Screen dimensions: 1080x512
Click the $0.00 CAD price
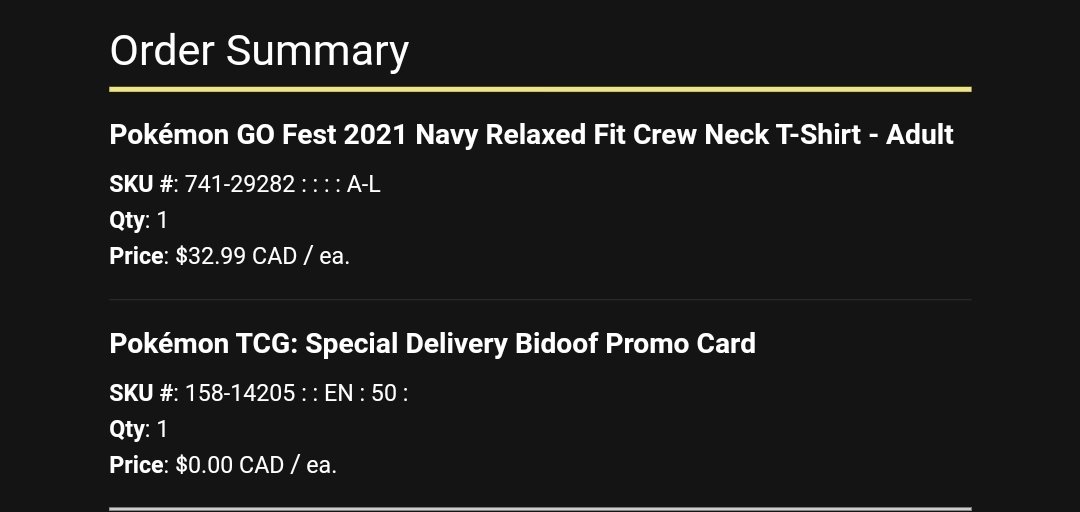pos(256,465)
